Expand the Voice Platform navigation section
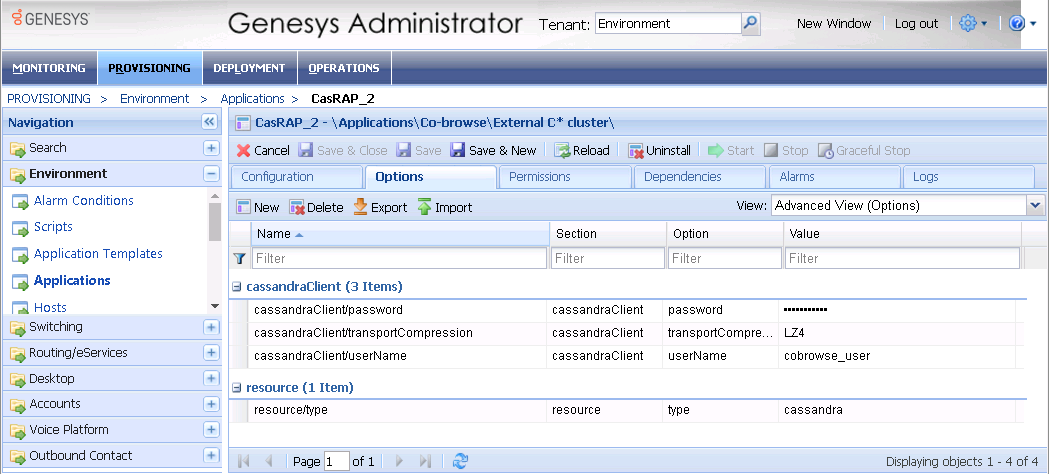Image resolution: width=1049 pixels, height=474 pixels. 211,429
